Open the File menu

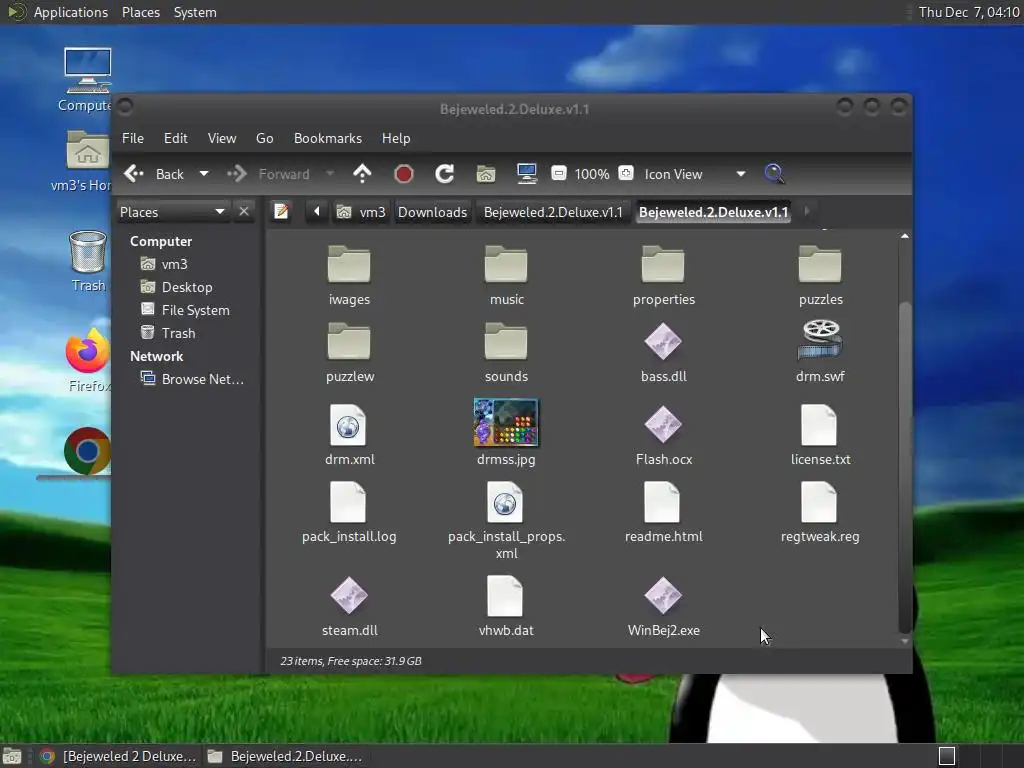click(x=133, y=138)
